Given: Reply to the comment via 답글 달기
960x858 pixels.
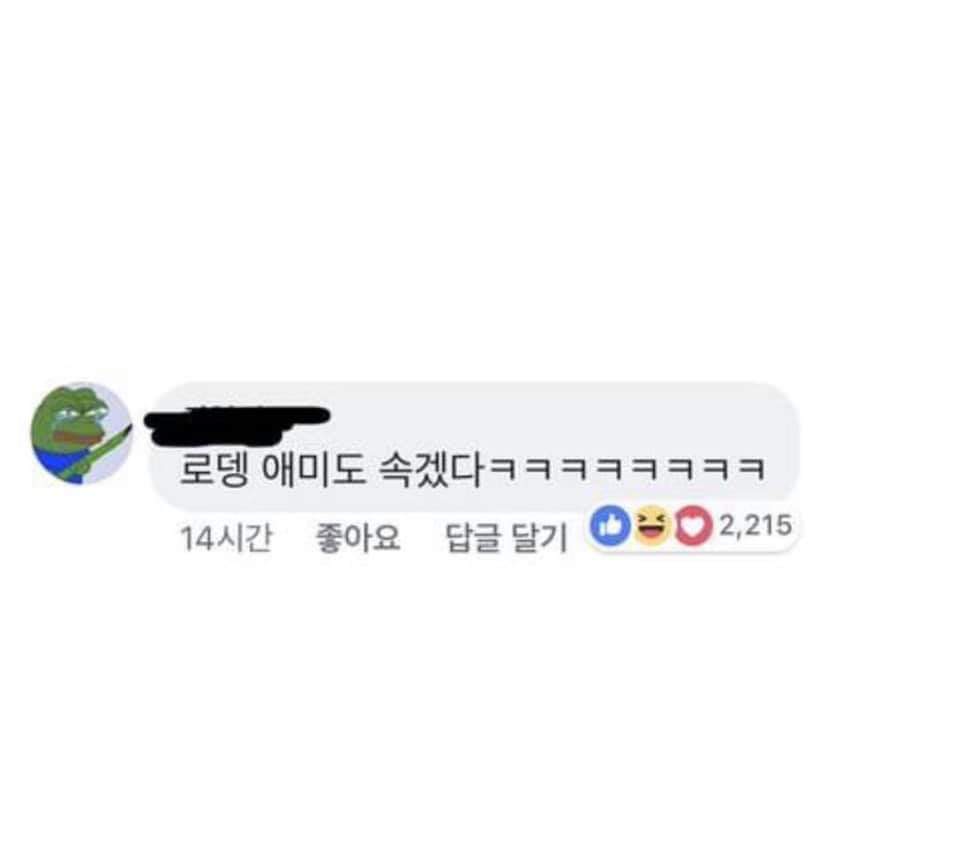Looking at the screenshot, I should click(x=506, y=538).
